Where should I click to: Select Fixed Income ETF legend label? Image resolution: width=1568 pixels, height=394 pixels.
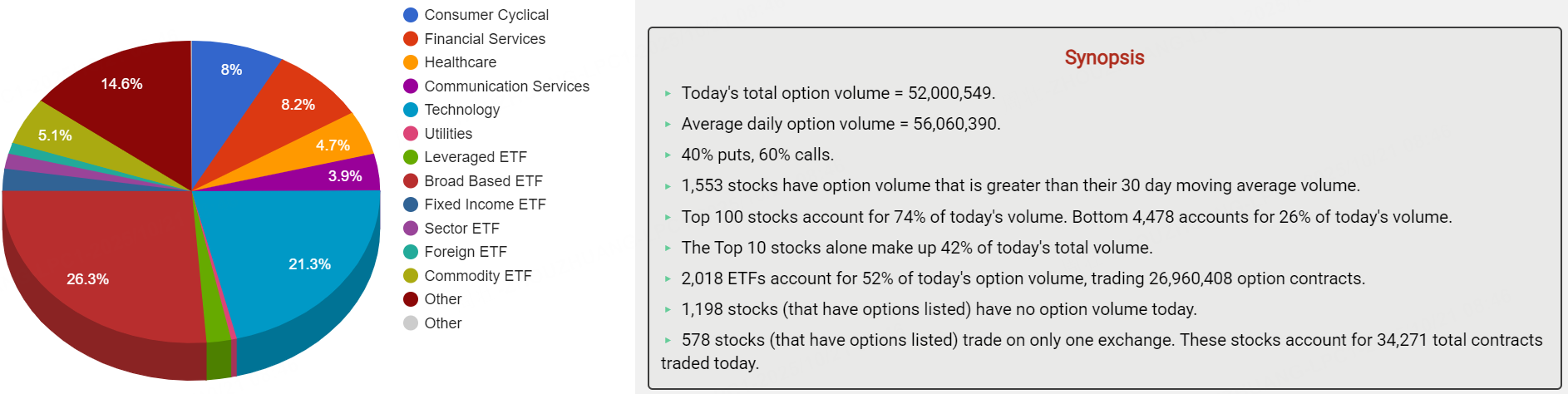485,204
